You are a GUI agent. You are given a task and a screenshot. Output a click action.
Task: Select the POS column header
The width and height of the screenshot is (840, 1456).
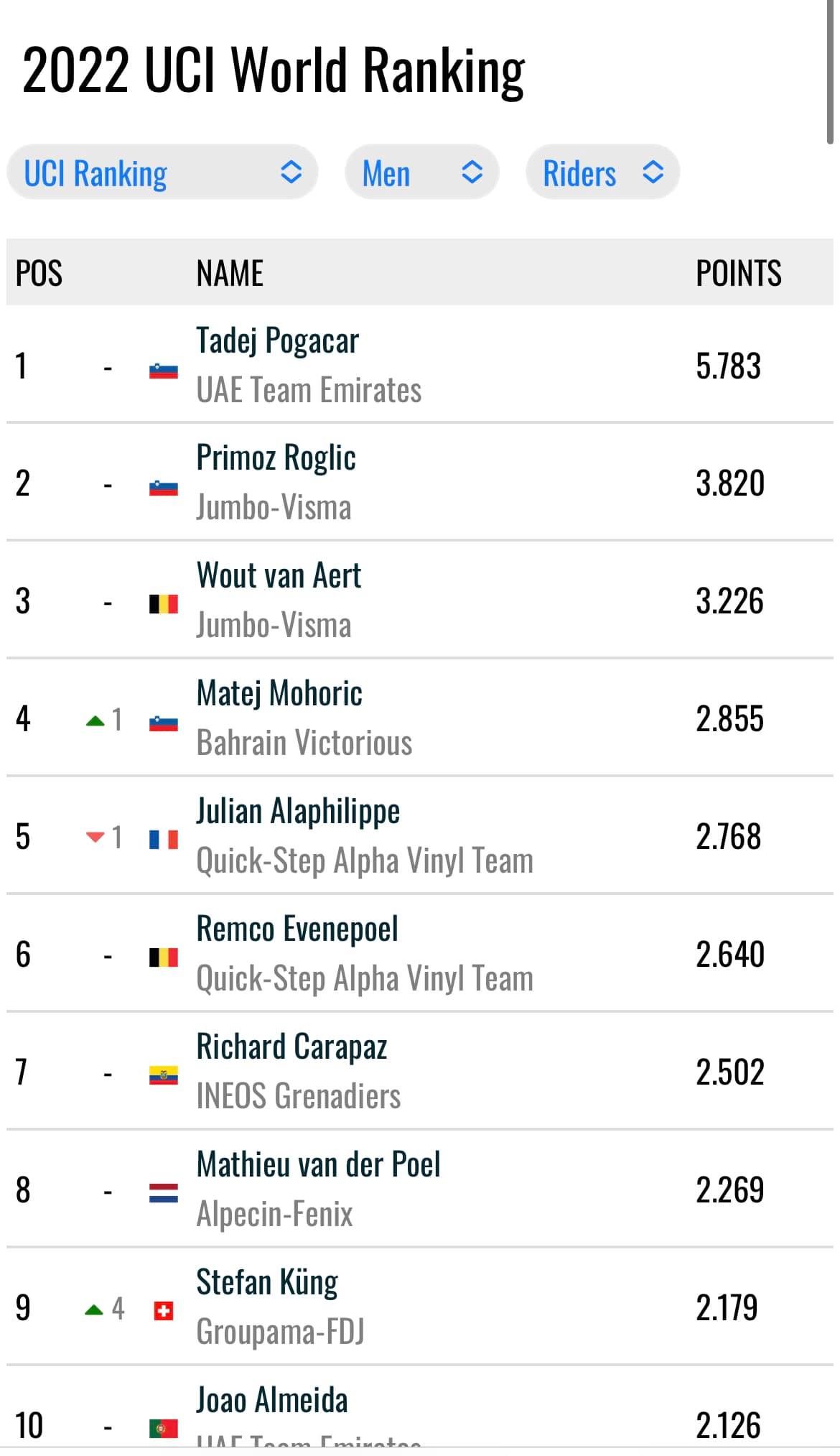pyautogui.click(x=39, y=273)
